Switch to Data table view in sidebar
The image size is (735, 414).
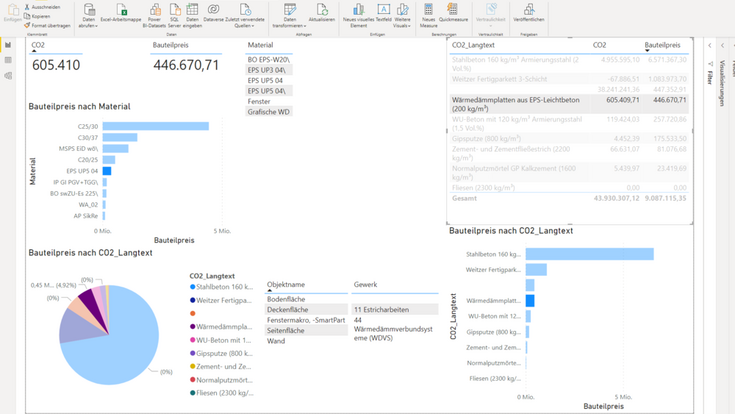tap(8, 60)
